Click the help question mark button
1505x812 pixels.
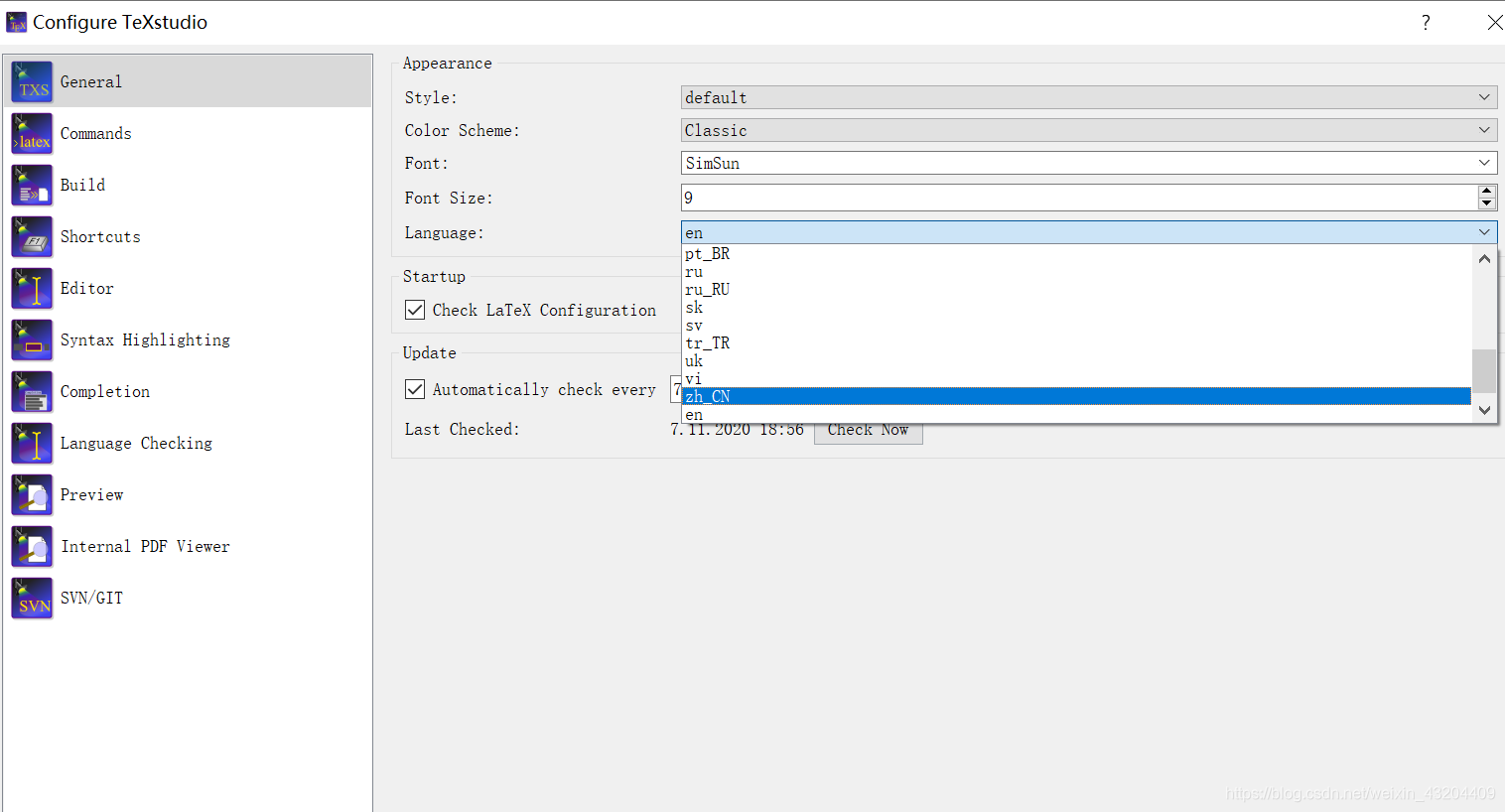[x=1426, y=22]
